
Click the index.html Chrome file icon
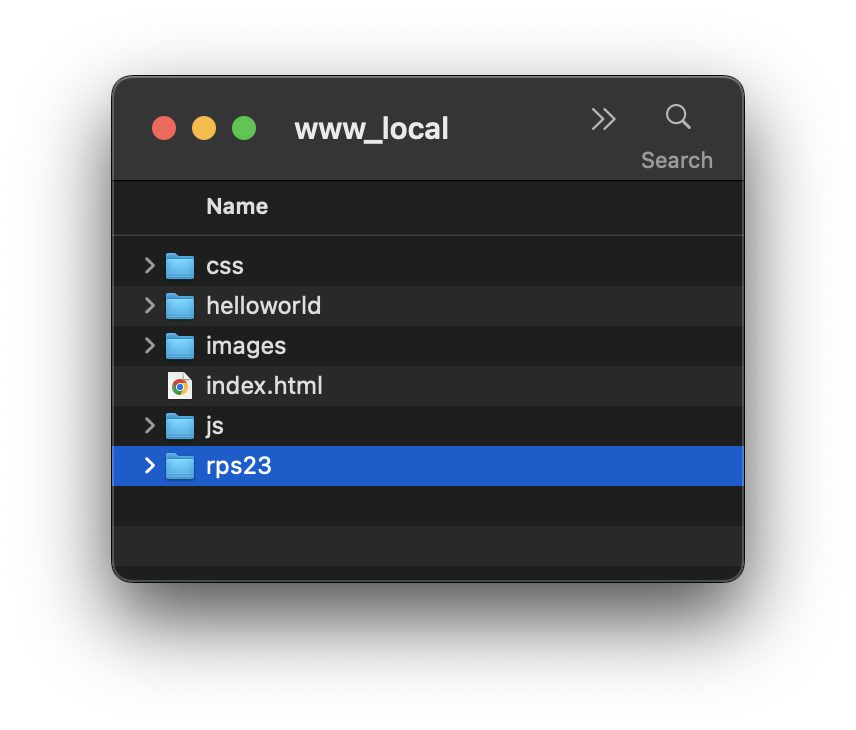180,386
